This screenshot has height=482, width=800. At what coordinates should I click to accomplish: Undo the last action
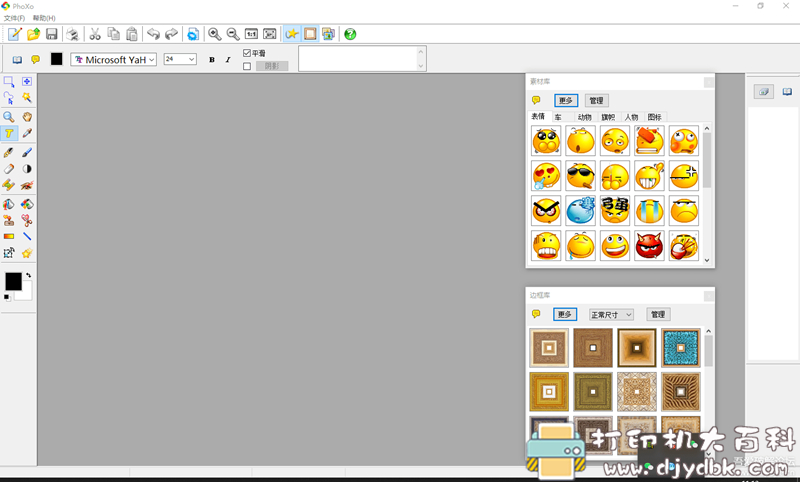click(153, 34)
